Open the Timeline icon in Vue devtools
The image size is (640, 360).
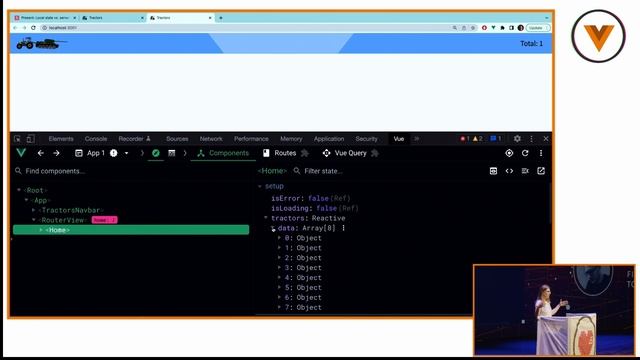pyautogui.click(x=172, y=153)
